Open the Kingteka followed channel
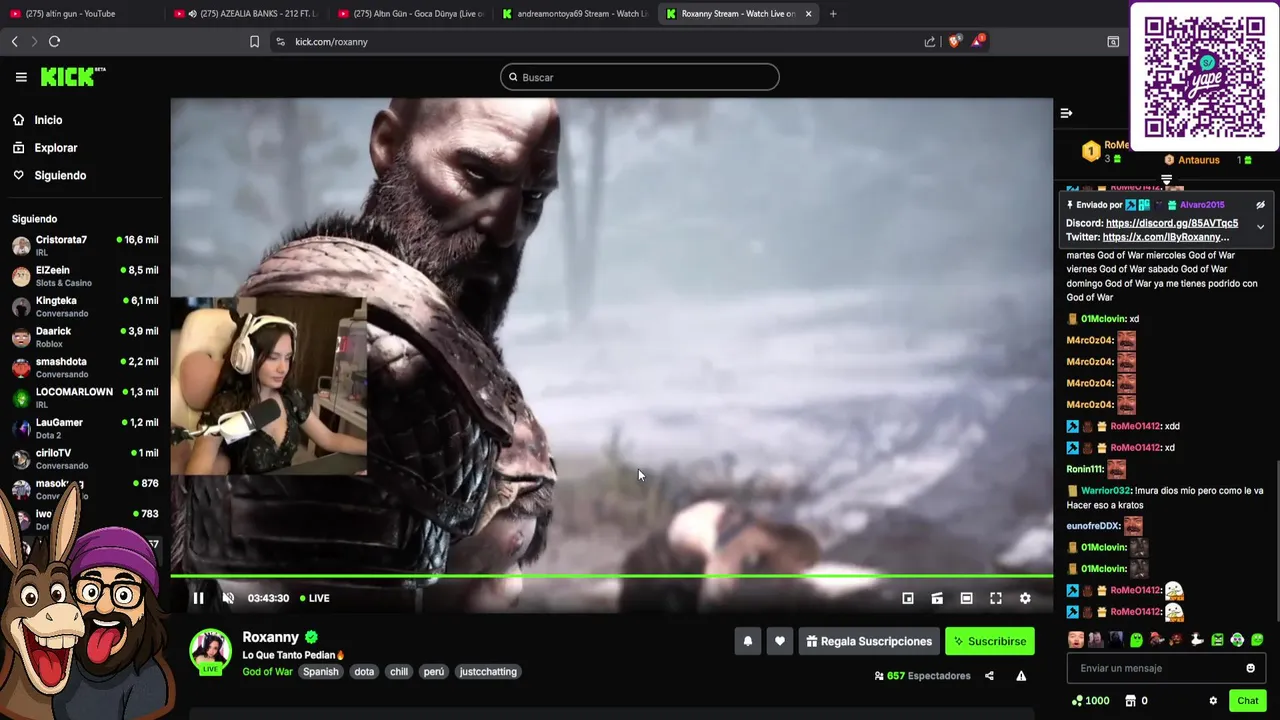The image size is (1280, 720). tap(85, 306)
